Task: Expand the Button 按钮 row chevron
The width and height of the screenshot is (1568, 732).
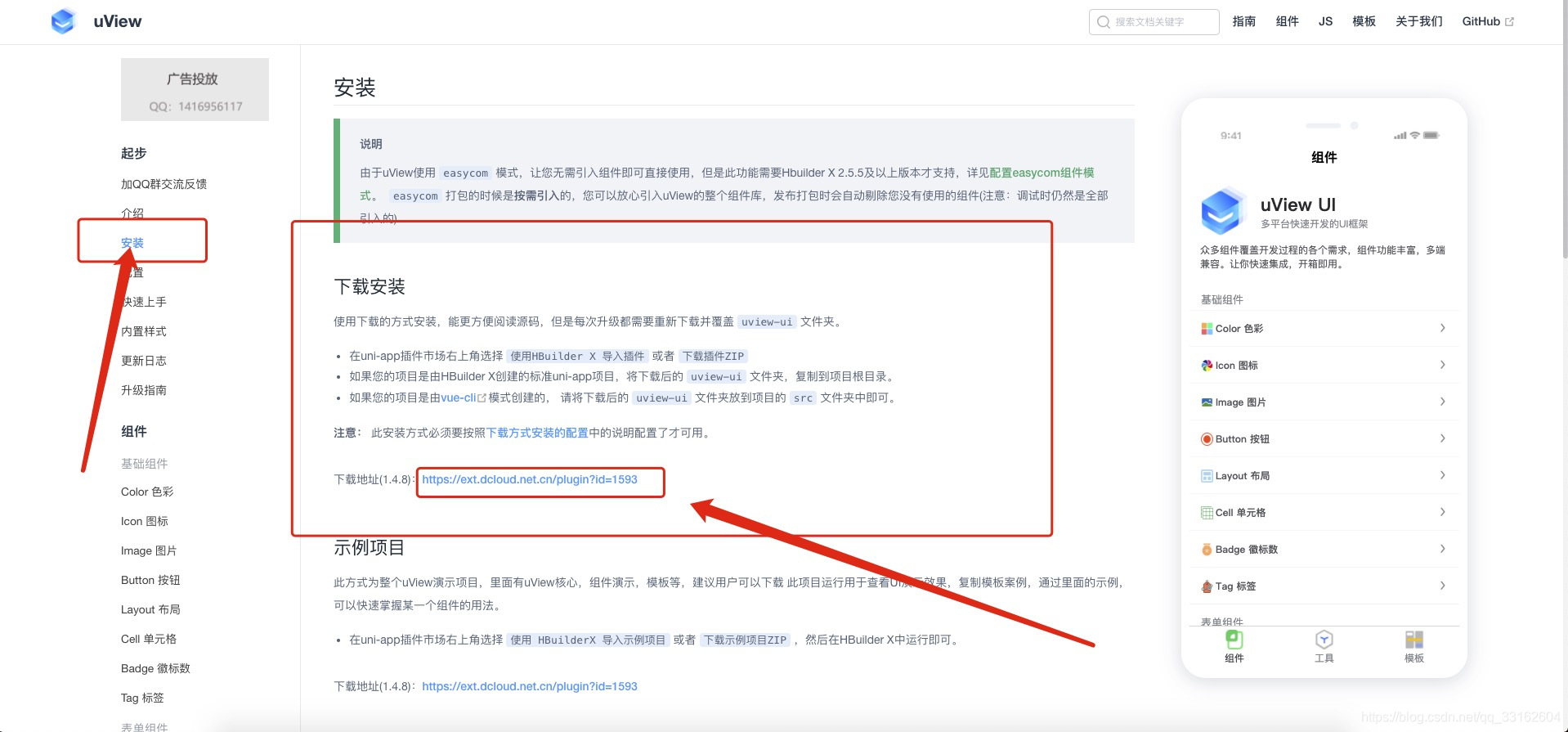Action: pyautogui.click(x=1442, y=438)
